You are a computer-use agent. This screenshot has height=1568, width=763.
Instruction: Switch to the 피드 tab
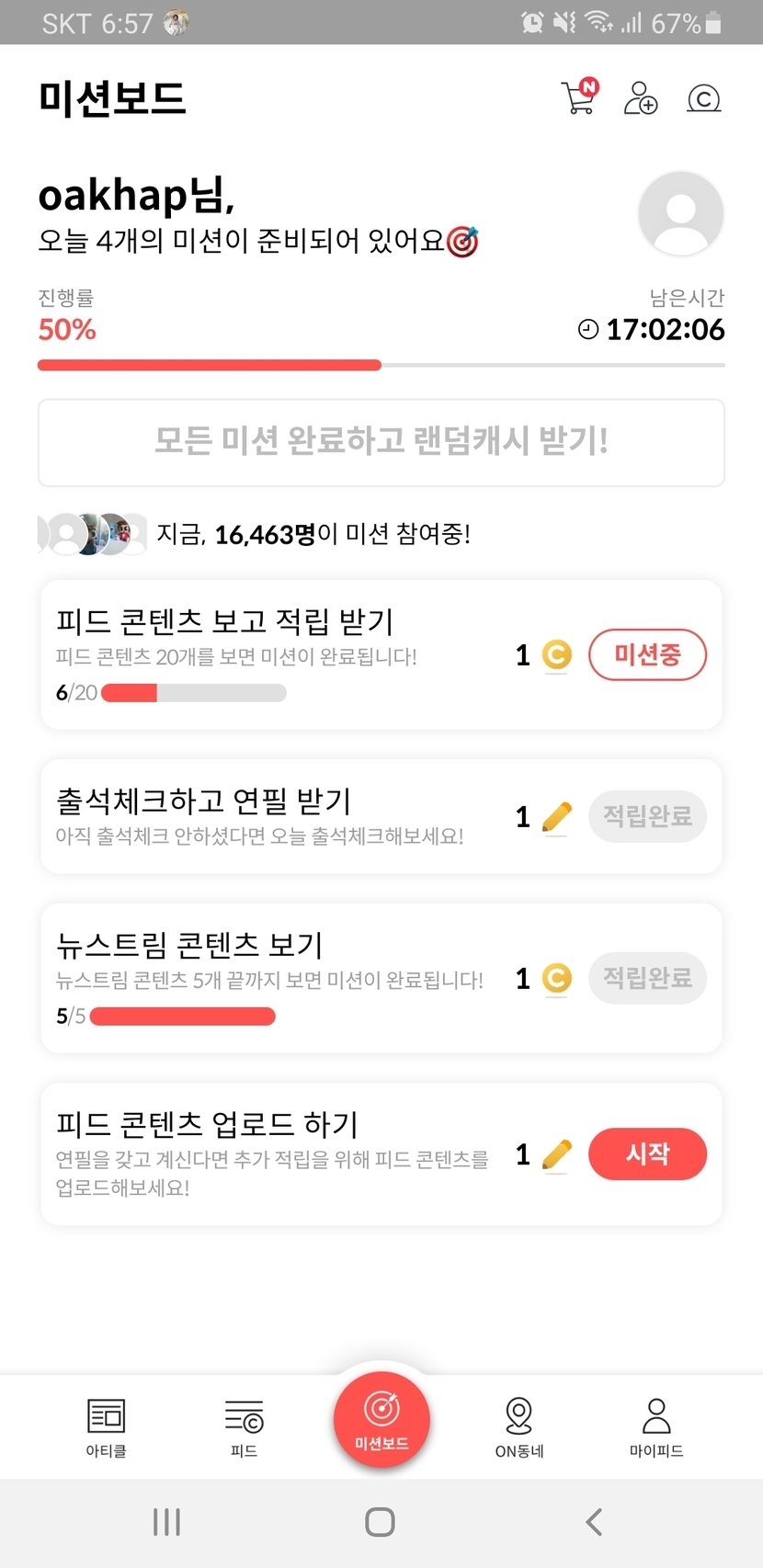point(244,1427)
